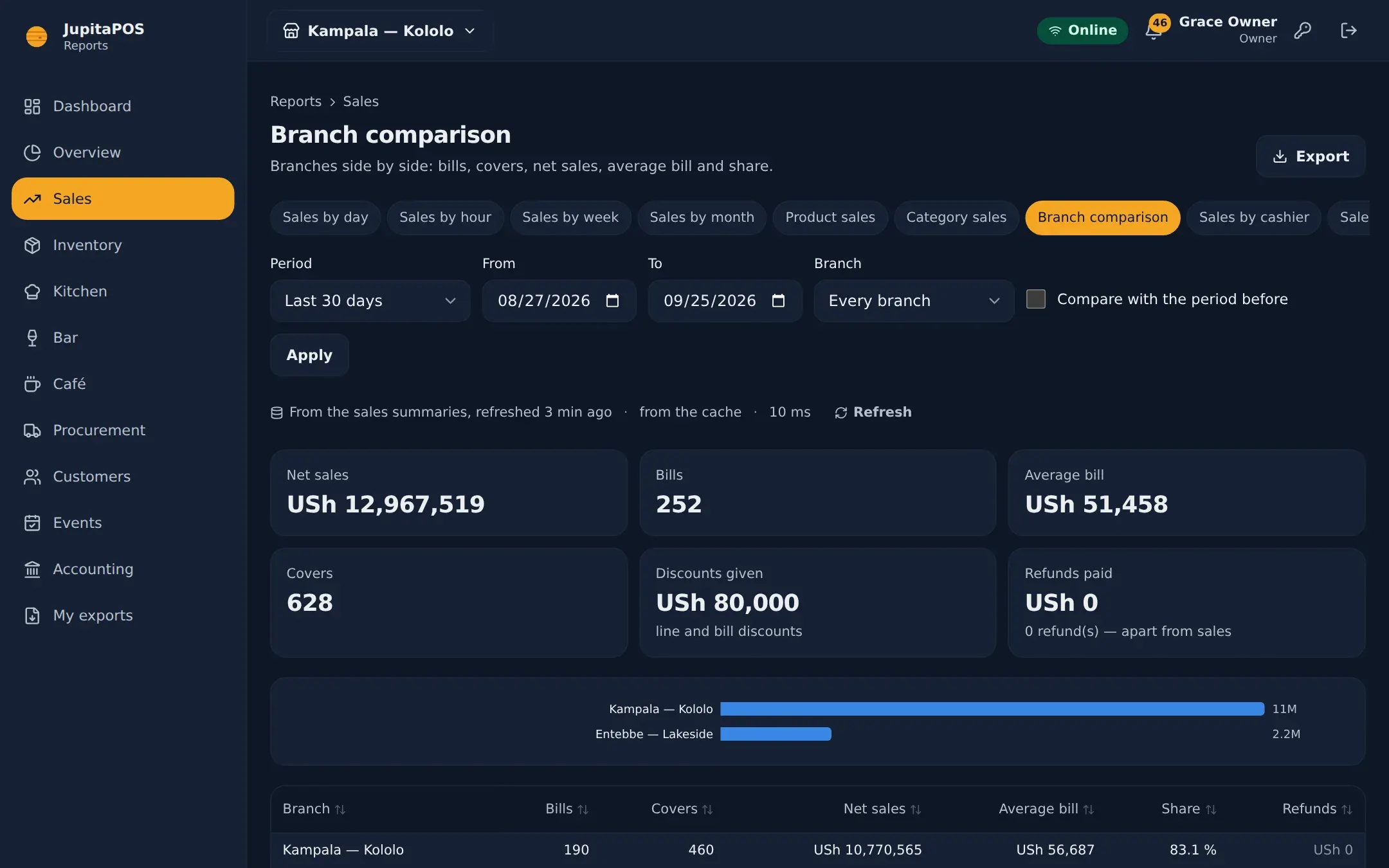This screenshot has height=868, width=1389.
Task: Click the Inventory box icon
Action: click(x=32, y=245)
